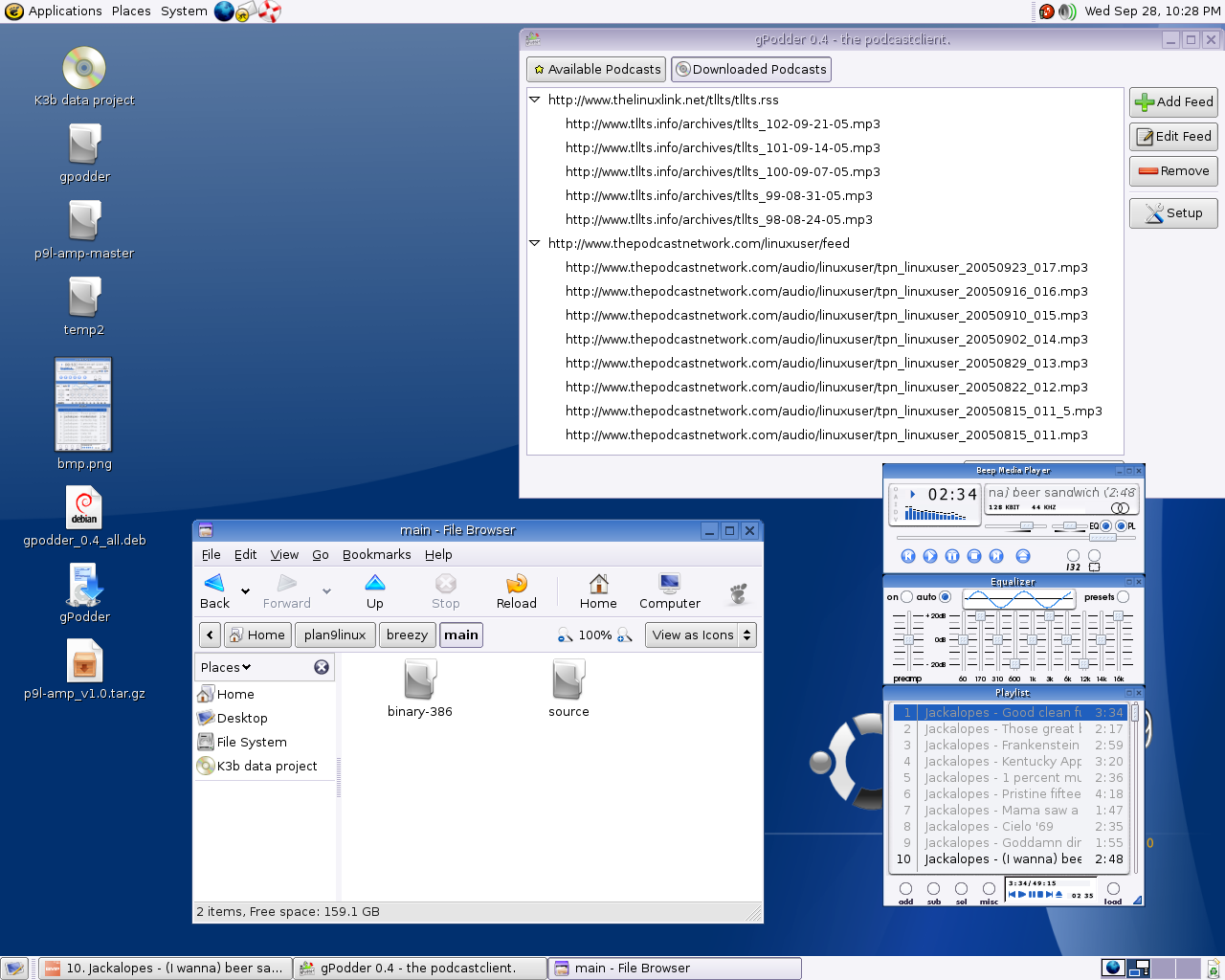Click plan9linux path button
This screenshot has height=980, width=1225.
point(334,635)
